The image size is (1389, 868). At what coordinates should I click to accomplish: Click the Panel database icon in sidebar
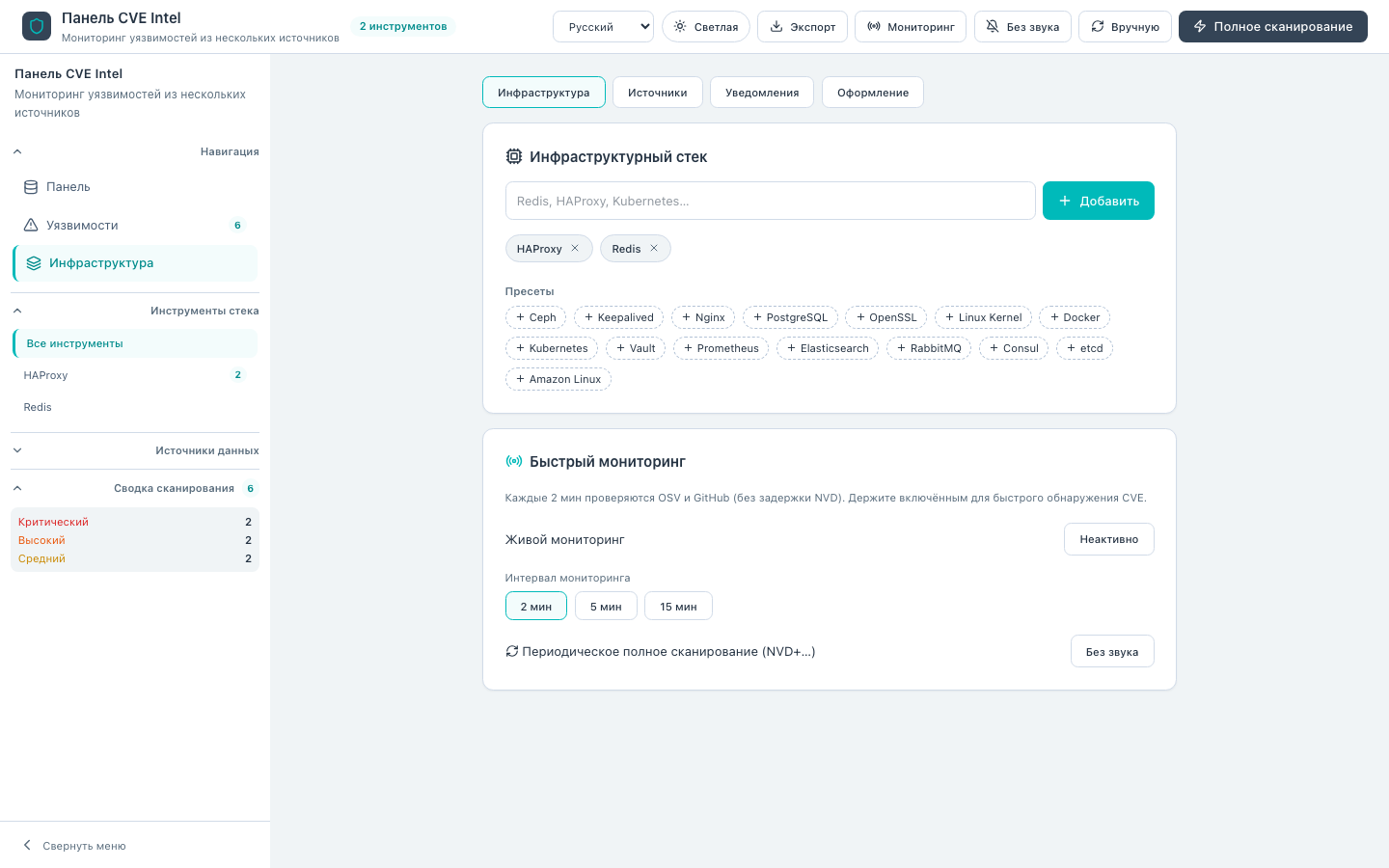tap(31, 187)
